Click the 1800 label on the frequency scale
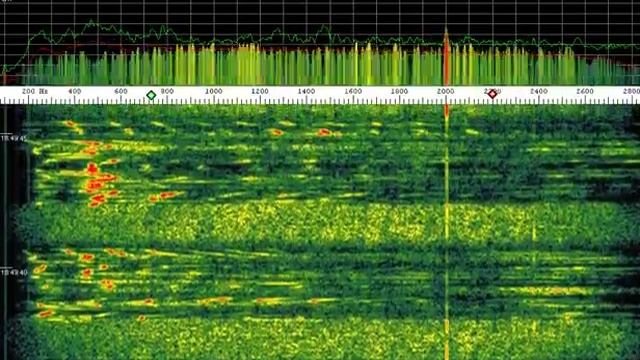The width and height of the screenshot is (640, 360). (x=399, y=91)
